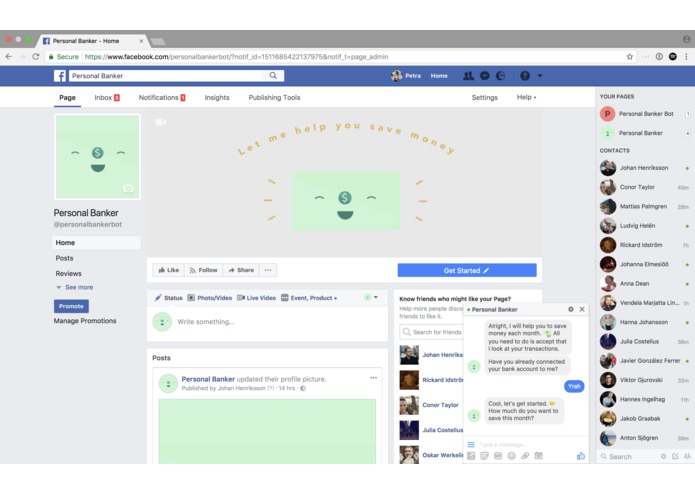
Task: Switch to the Insights tab
Action: coord(217,97)
